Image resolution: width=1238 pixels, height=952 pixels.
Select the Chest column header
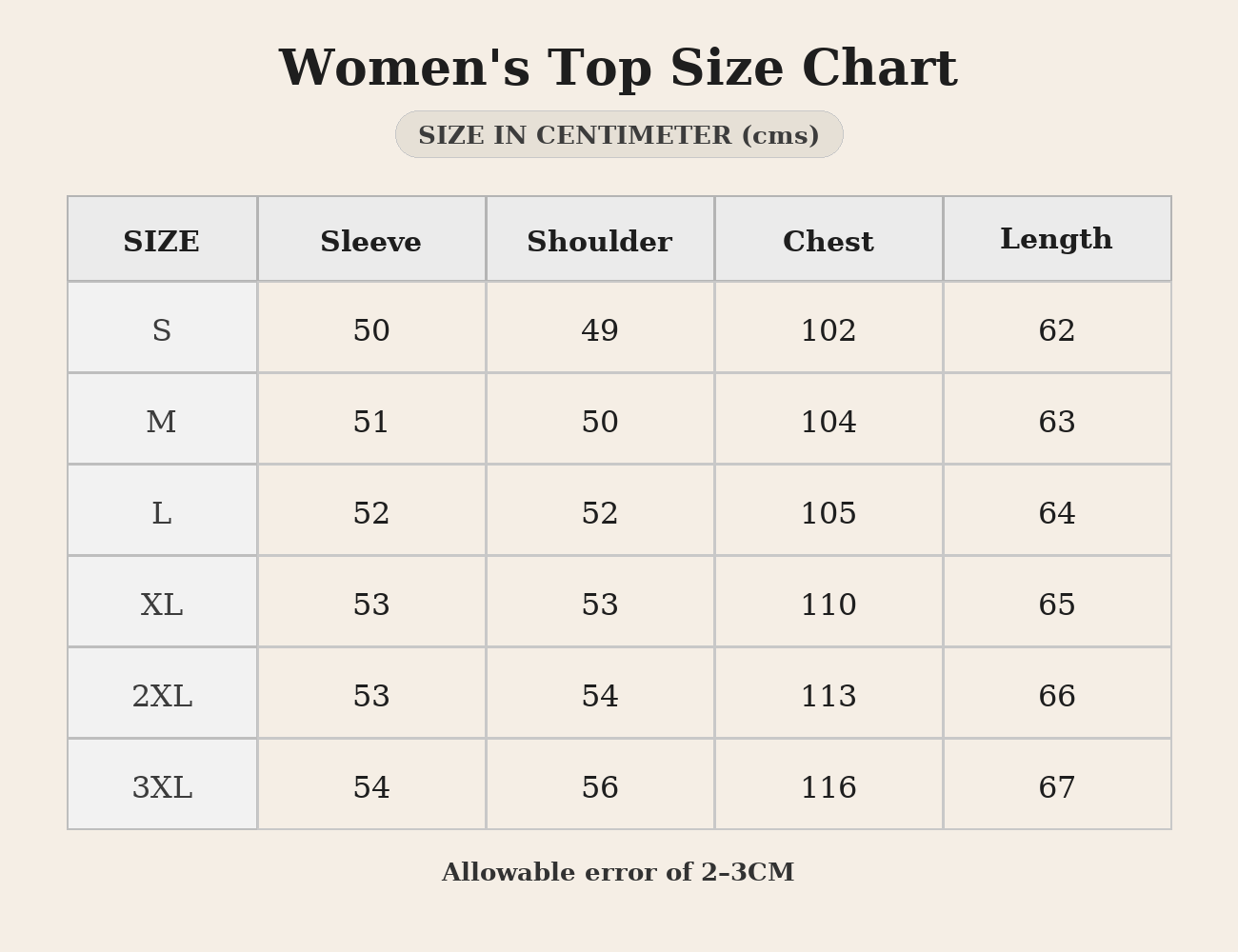click(829, 242)
